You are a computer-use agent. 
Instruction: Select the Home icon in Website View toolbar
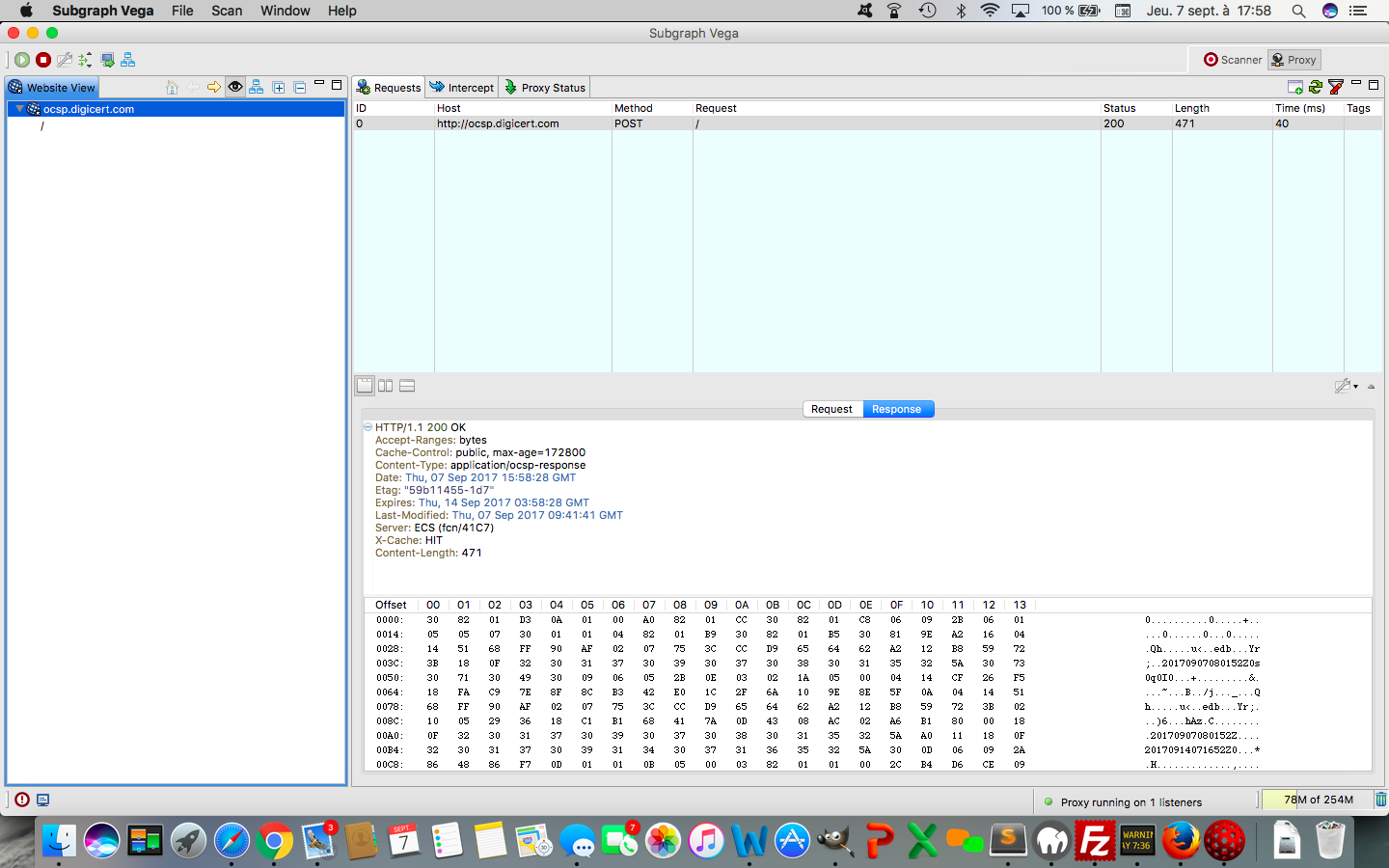click(171, 86)
